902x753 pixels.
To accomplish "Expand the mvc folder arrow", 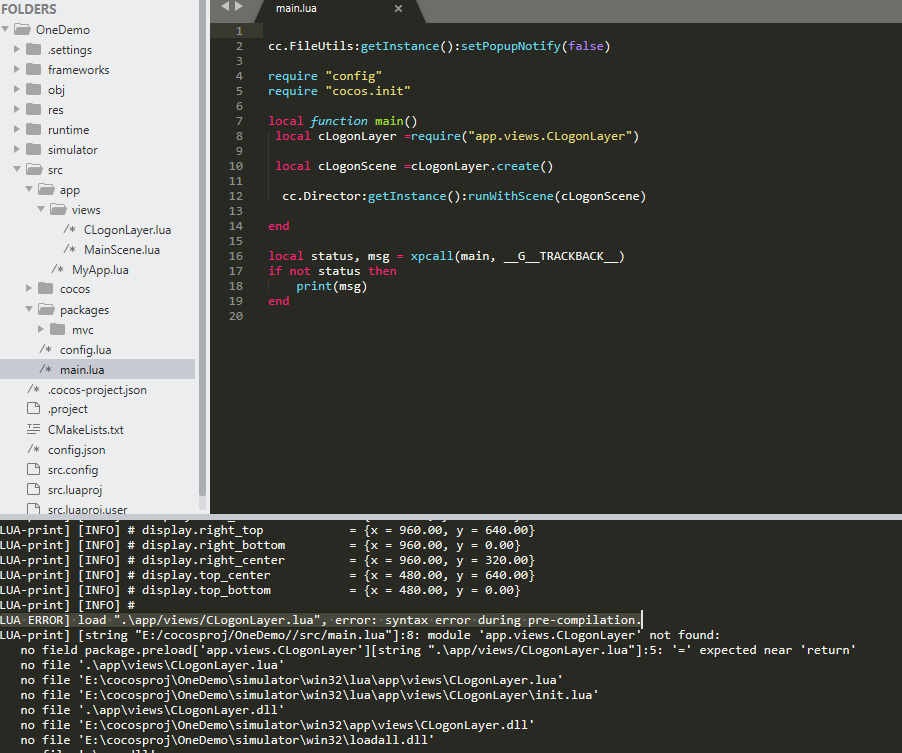I will coord(41,329).
